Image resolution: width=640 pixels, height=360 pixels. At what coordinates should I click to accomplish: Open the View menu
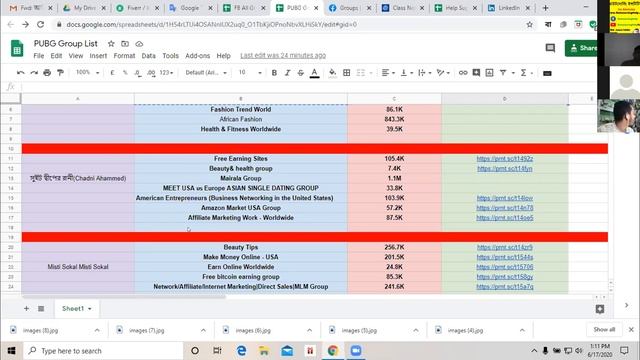tap(76, 56)
